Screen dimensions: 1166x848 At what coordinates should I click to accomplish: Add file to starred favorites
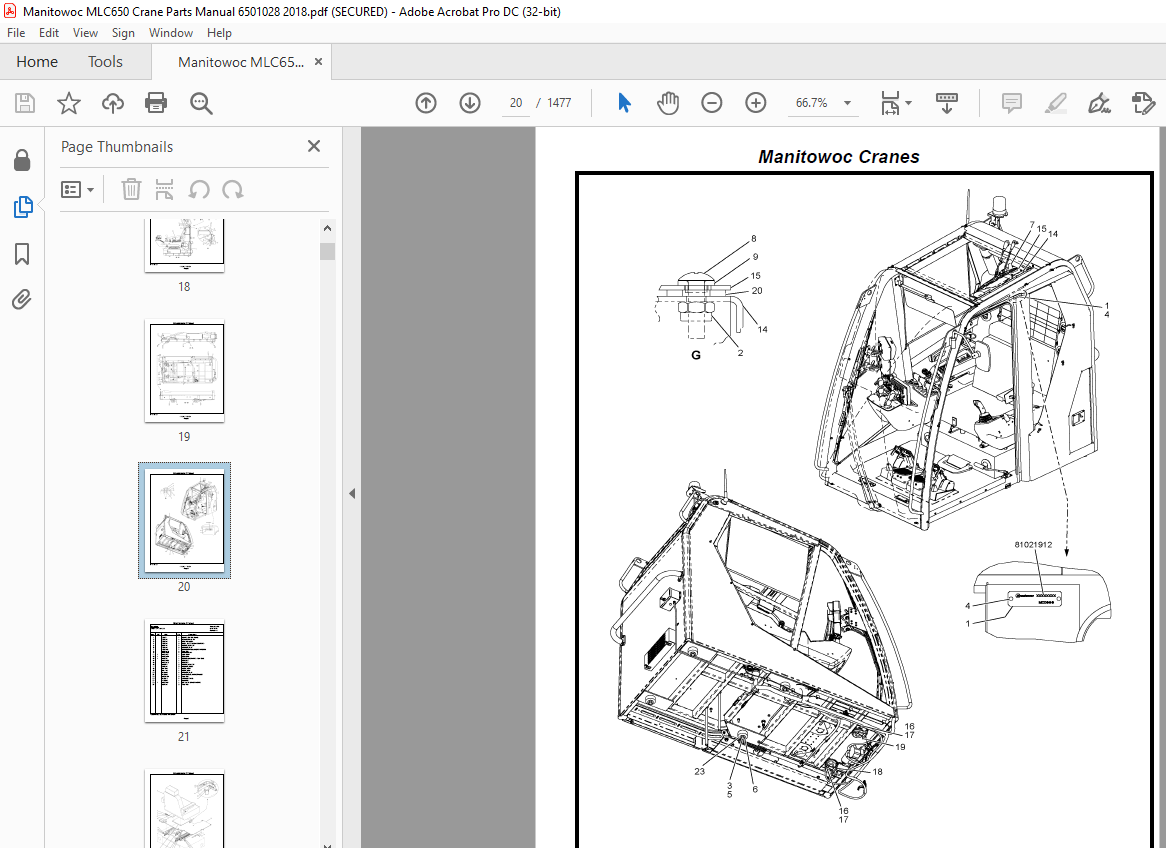pos(68,103)
